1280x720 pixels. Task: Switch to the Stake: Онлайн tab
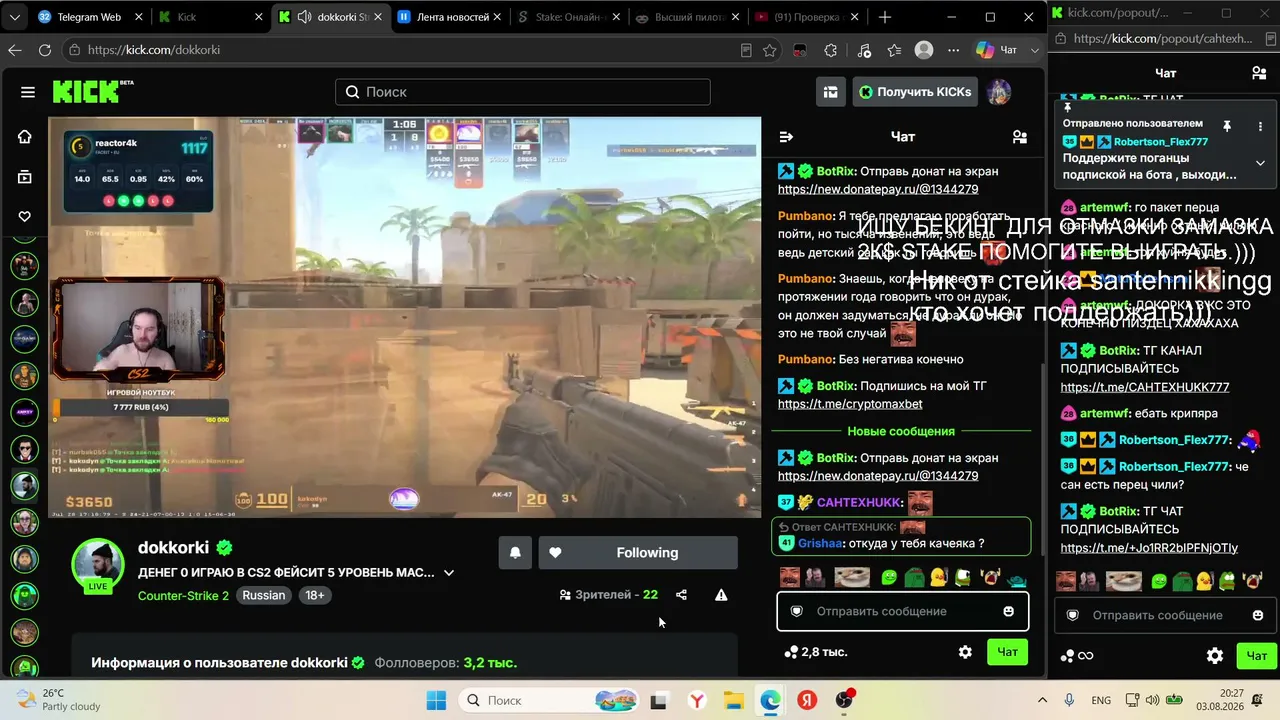pyautogui.click(x=570, y=17)
